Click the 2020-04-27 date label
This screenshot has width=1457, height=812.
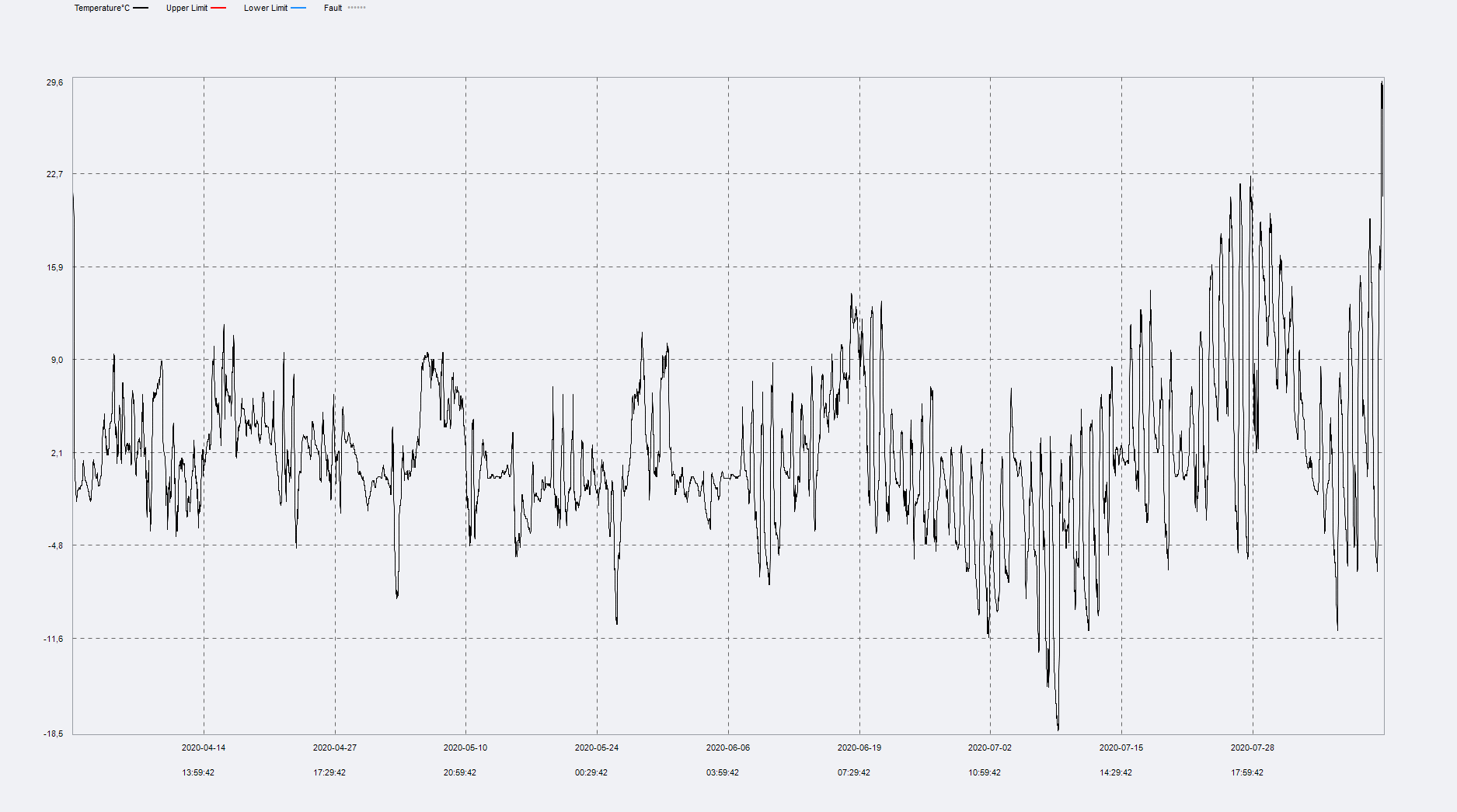click(x=335, y=748)
